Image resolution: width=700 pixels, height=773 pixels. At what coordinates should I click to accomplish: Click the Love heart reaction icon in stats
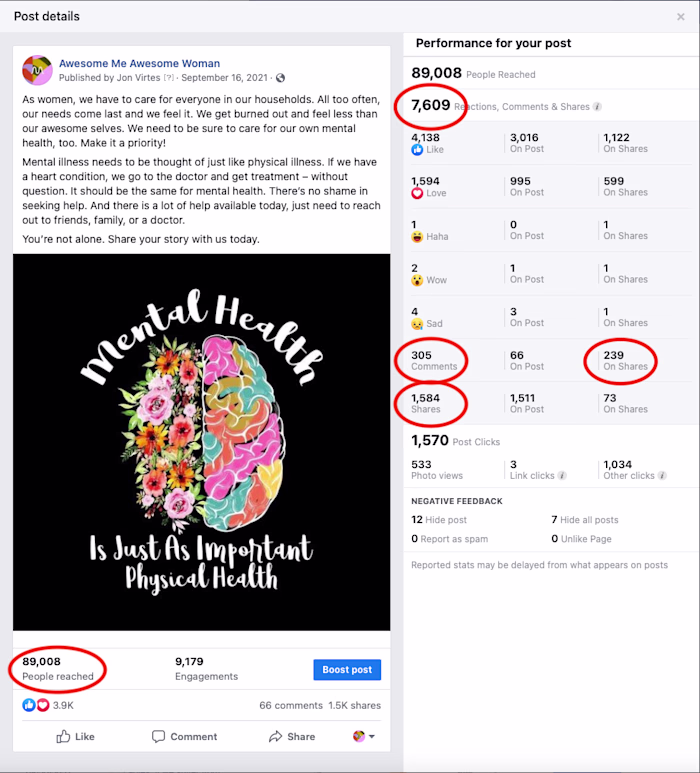click(x=417, y=193)
